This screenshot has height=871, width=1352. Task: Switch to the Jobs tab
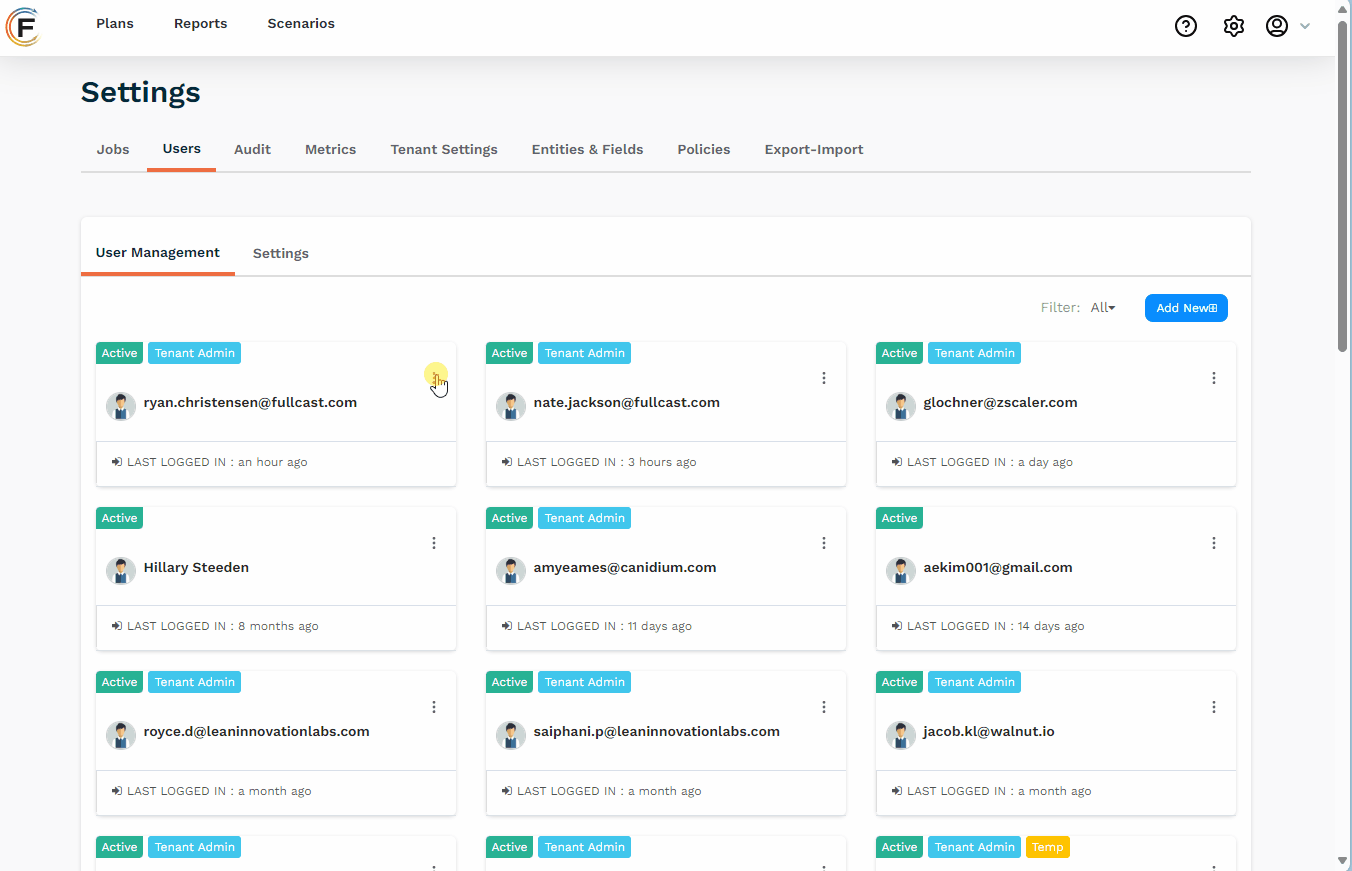[113, 149]
